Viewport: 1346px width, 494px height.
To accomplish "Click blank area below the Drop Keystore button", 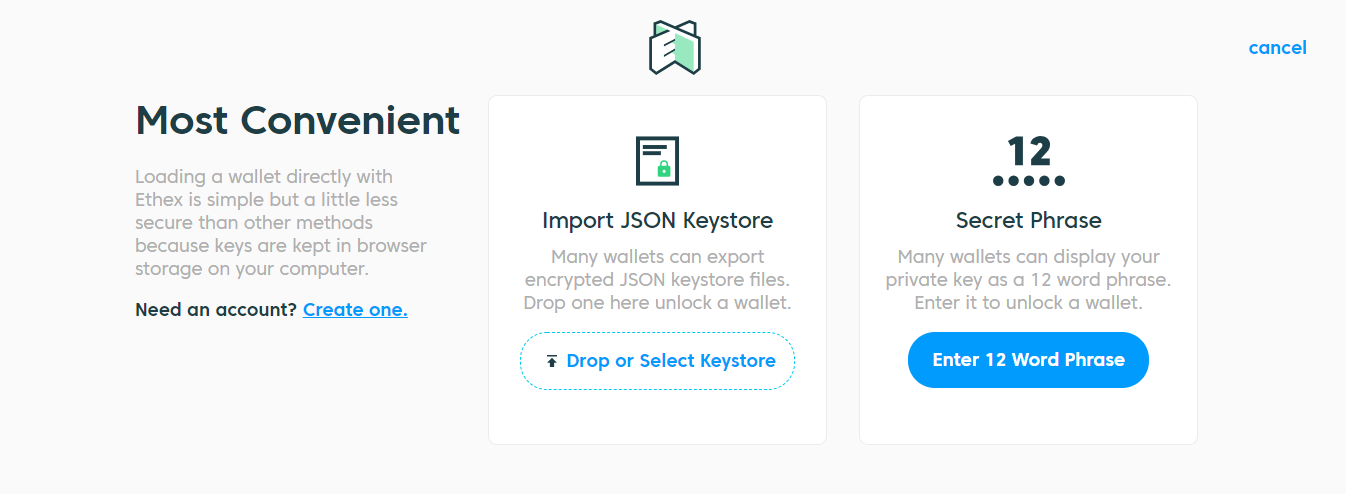I will 657,416.
